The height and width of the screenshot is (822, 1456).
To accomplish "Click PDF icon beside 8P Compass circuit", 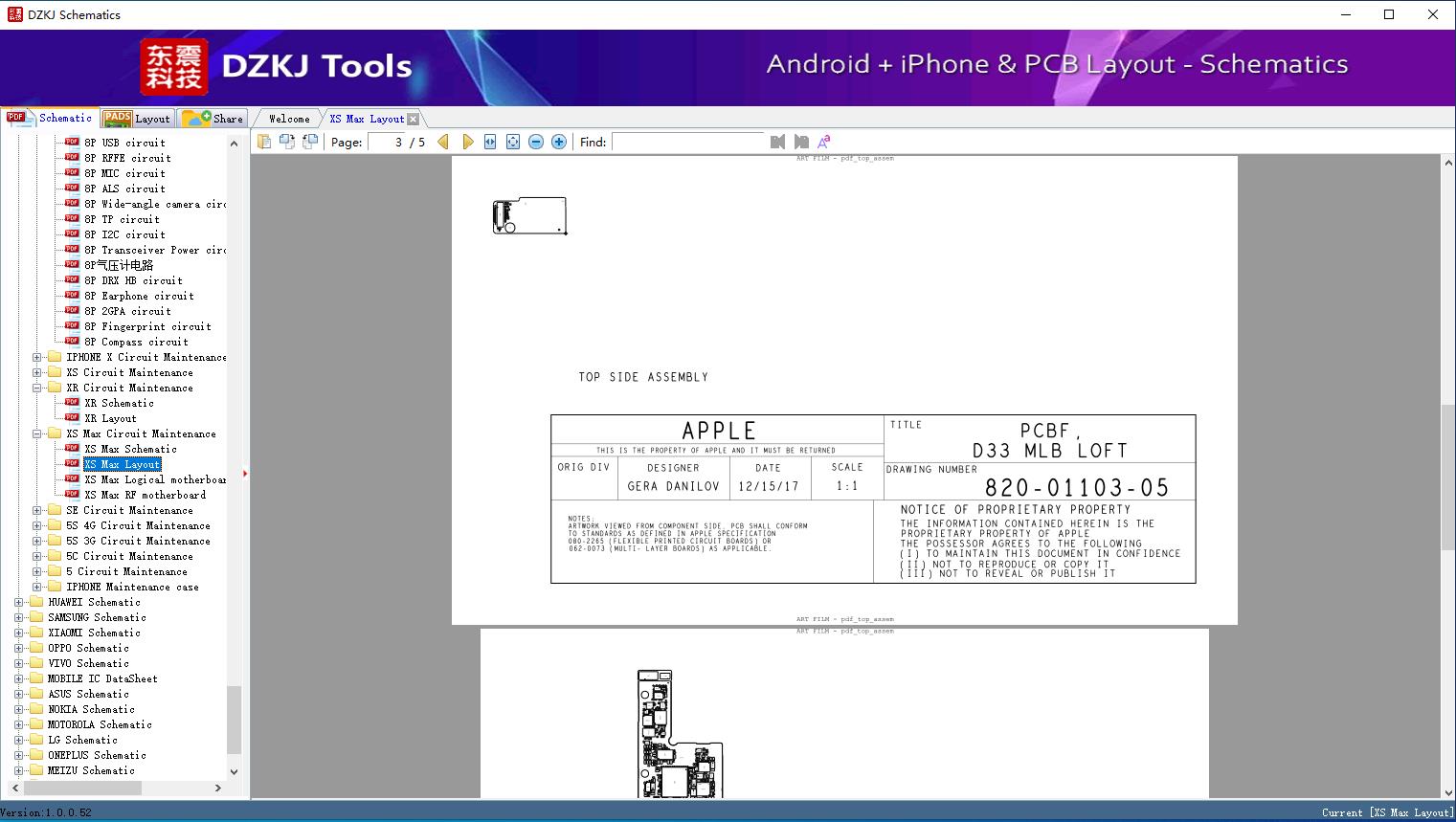I will (x=72, y=341).
